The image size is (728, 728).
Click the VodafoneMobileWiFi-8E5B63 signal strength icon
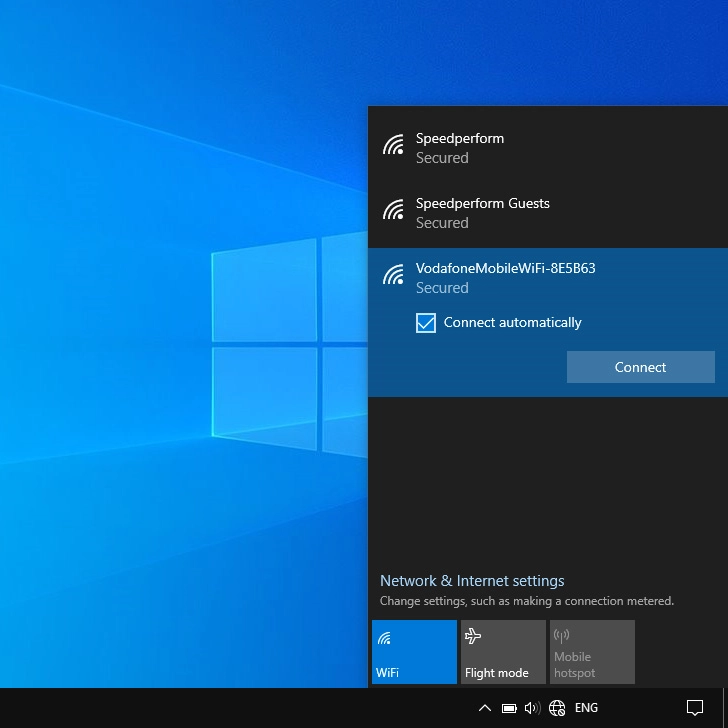tap(393, 276)
